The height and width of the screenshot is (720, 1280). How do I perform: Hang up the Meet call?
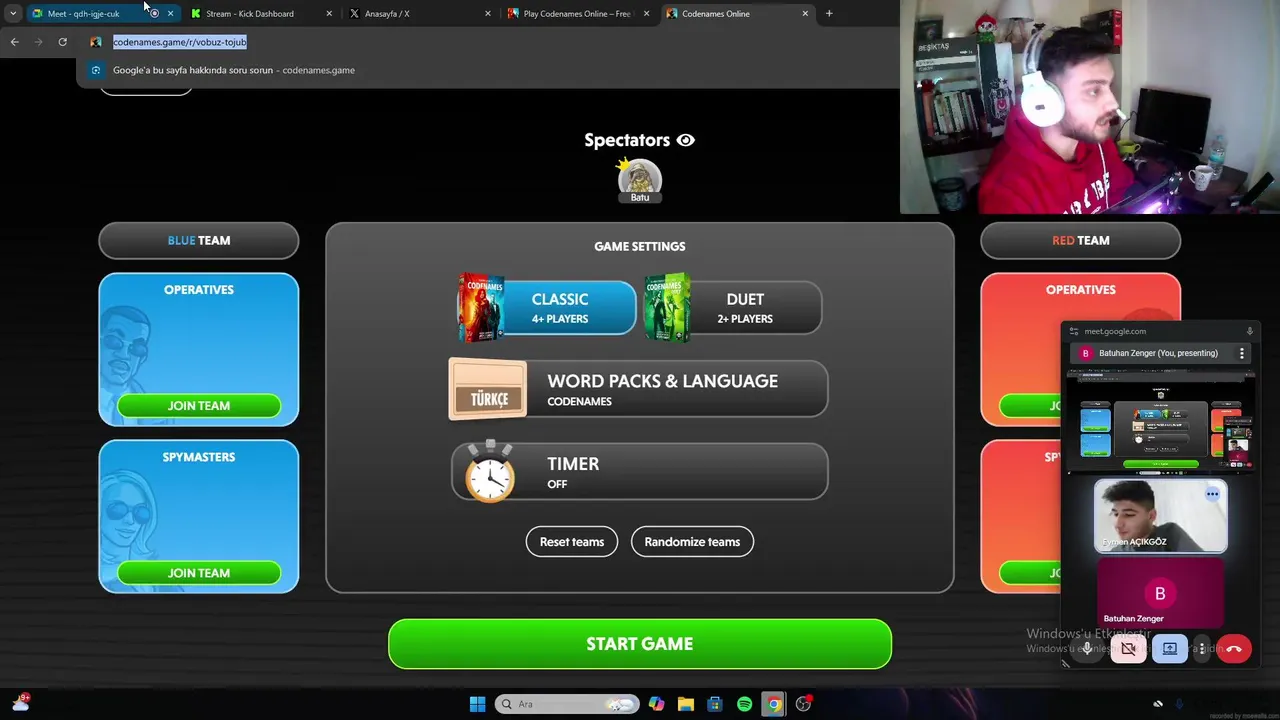point(1234,649)
